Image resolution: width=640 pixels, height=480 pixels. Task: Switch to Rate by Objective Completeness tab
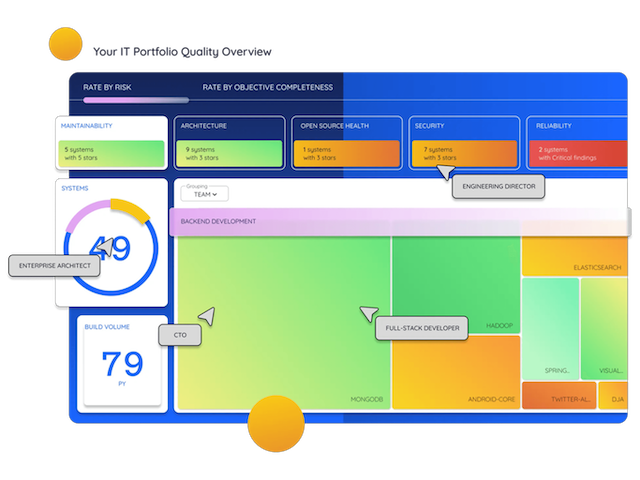pos(267,87)
